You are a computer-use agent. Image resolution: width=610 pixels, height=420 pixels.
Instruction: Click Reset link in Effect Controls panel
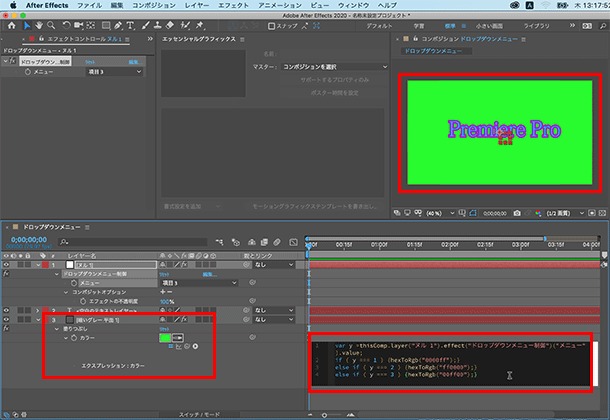tap(90, 62)
